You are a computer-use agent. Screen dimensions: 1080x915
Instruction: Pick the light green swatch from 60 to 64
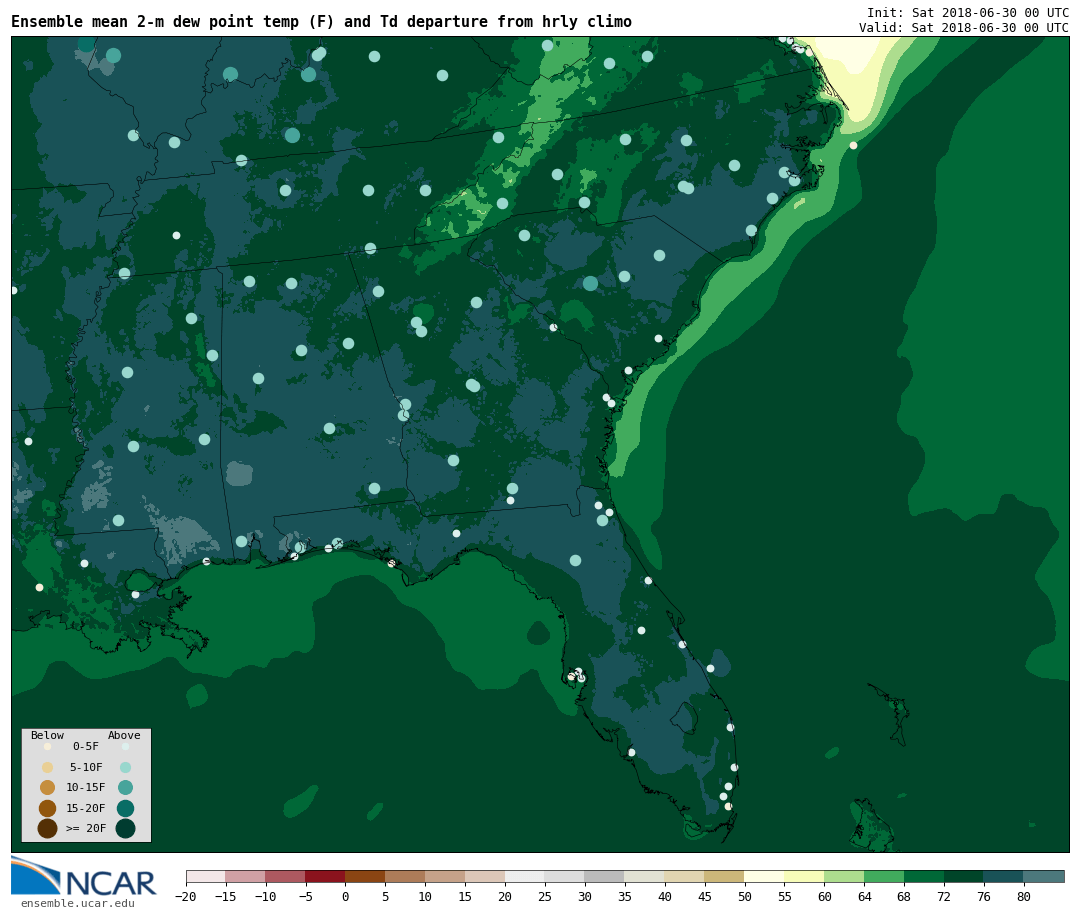pyautogui.click(x=845, y=876)
